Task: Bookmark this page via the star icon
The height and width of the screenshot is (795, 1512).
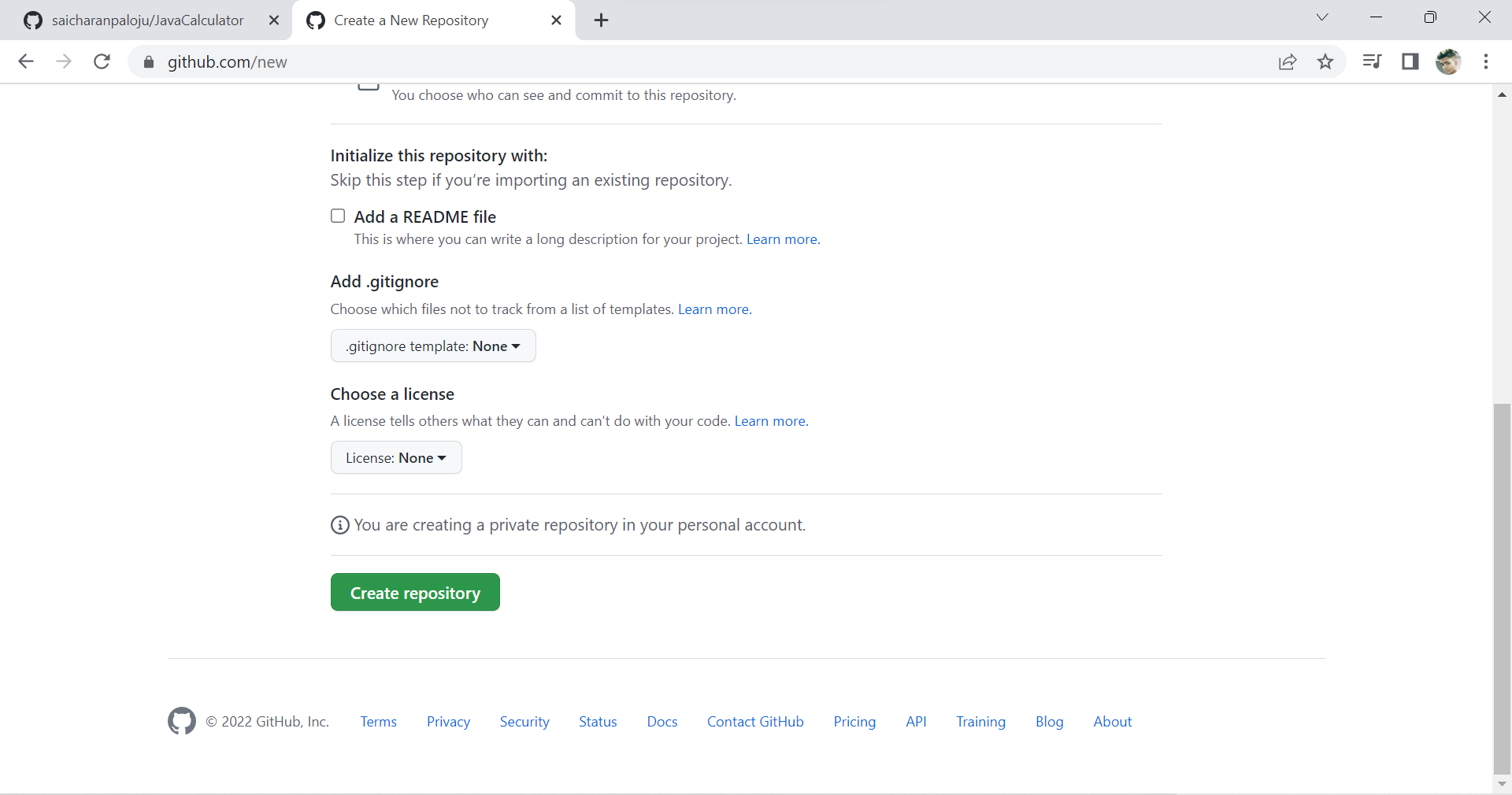Action: (x=1325, y=62)
